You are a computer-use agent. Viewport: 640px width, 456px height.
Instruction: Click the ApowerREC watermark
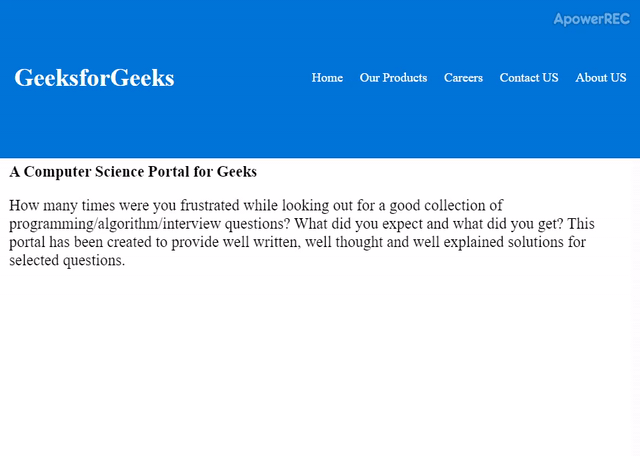click(591, 19)
